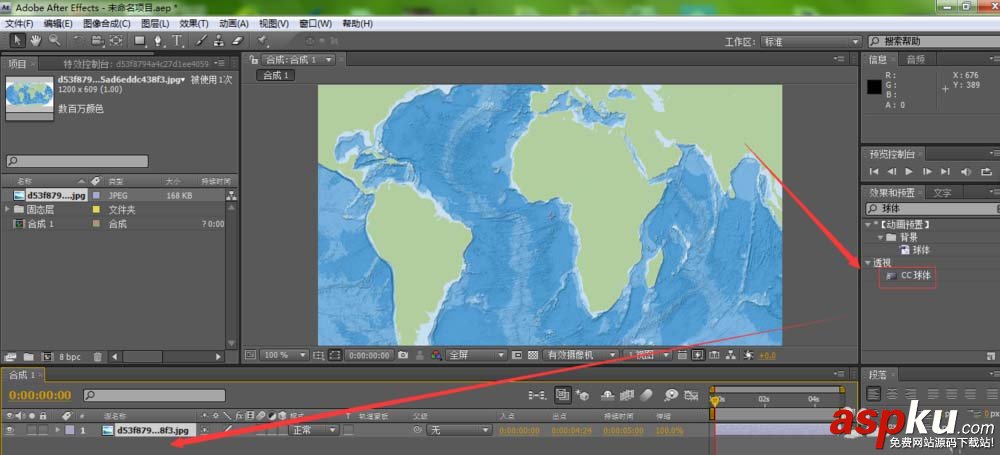Click the Project panel trash icon
Image resolution: width=1000 pixels, height=455 pixels.
click(97, 357)
